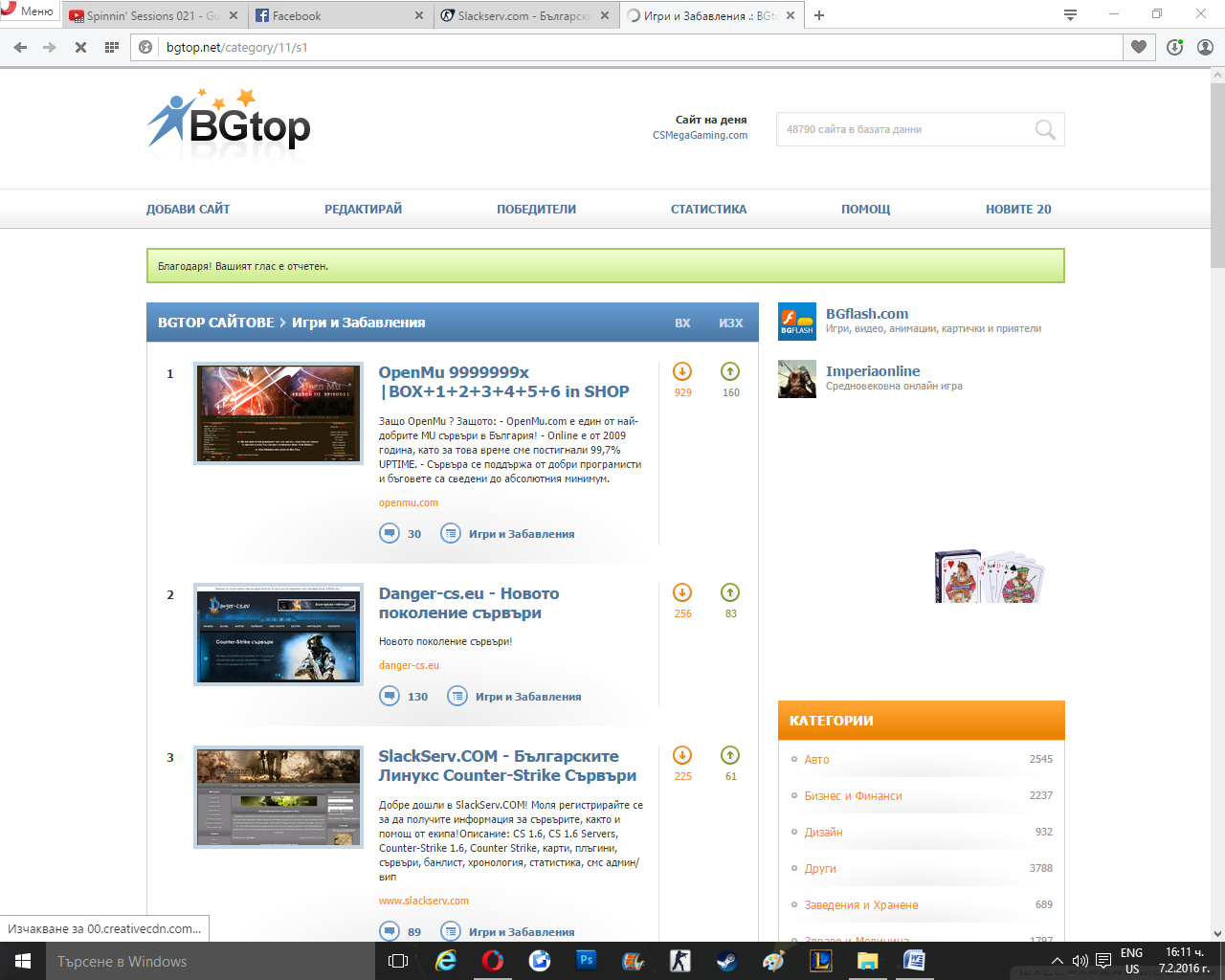Open ДОБАВИ САЙТ menu item
Image resolution: width=1225 pixels, height=980 pixels.
(188, 209)
